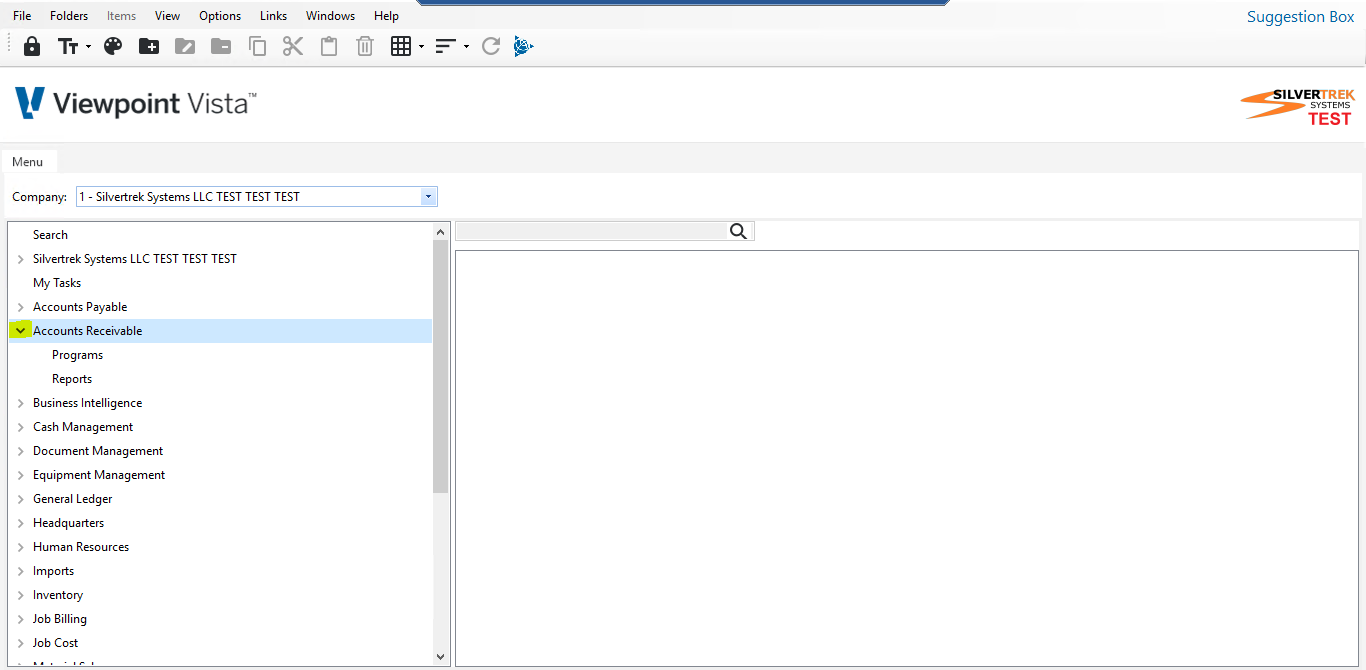Open sort options dropdown arrow
This screenshot has width=1366, height=670.
(466, 47)
